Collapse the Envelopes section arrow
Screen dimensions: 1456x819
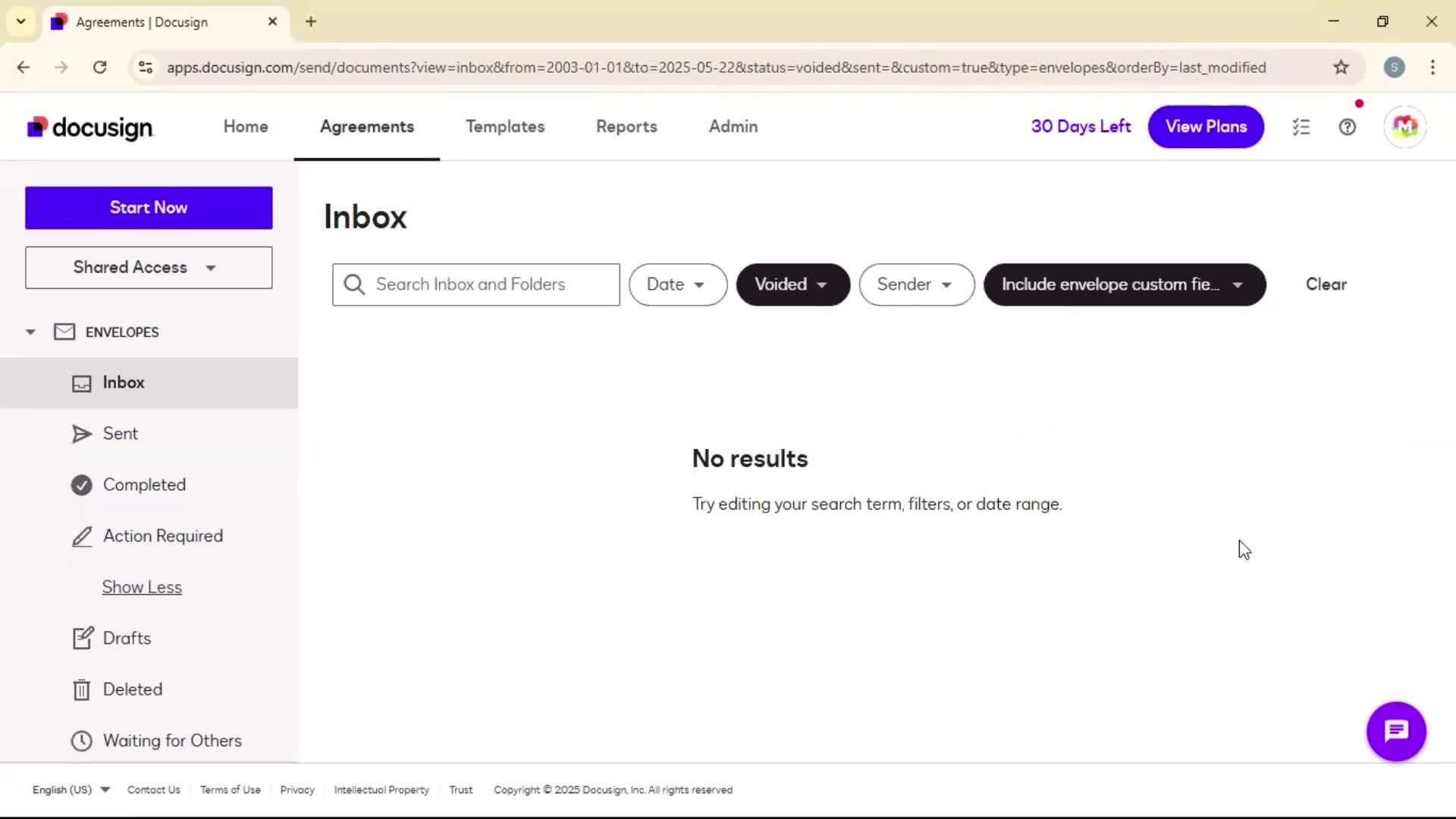30,332
